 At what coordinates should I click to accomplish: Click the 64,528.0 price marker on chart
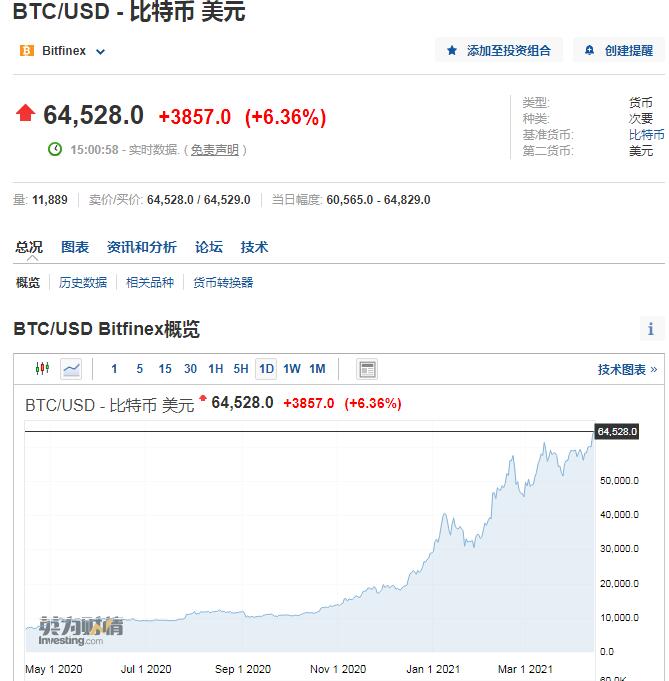pos(616,431)
